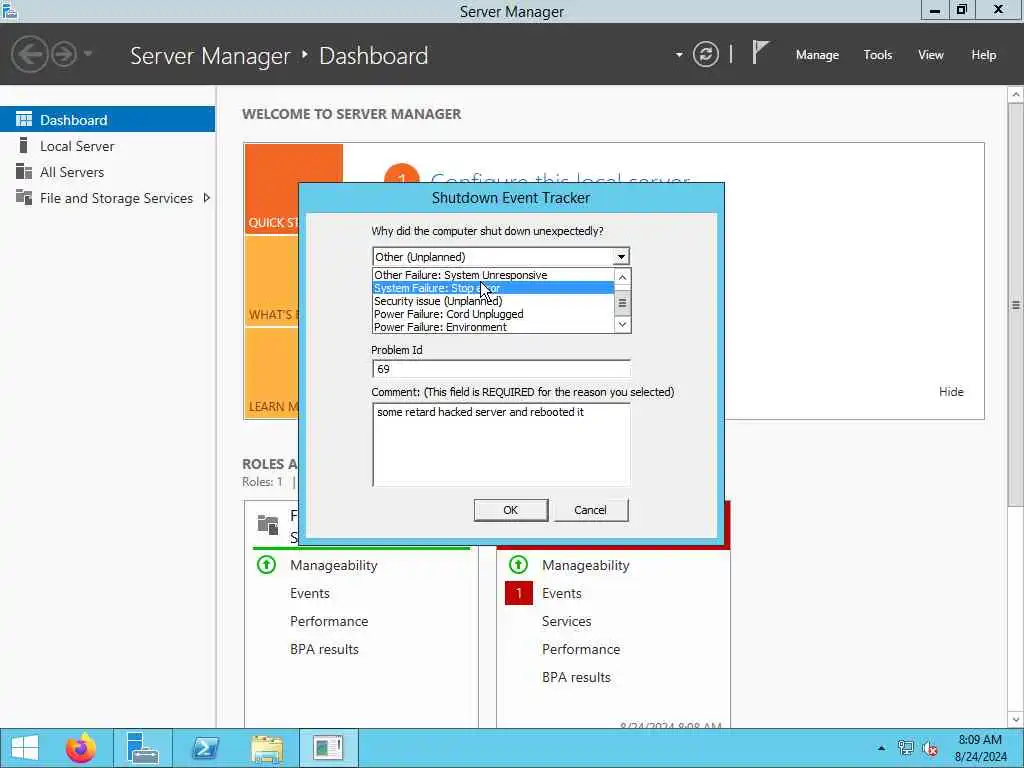The image size is (1024, 768).
Task: Open the Windows Start button
Action: 25,748
